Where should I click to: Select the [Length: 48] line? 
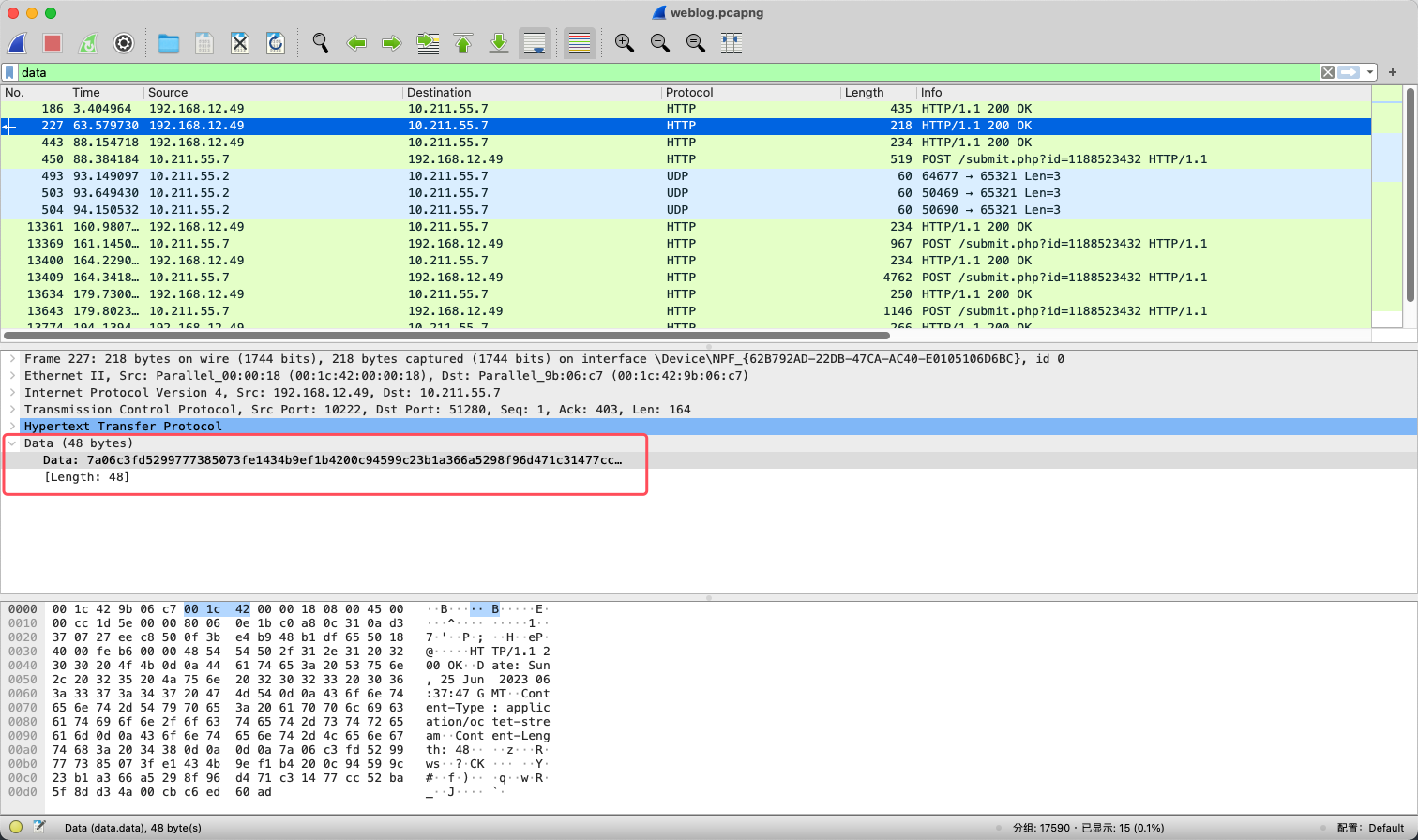86,477
